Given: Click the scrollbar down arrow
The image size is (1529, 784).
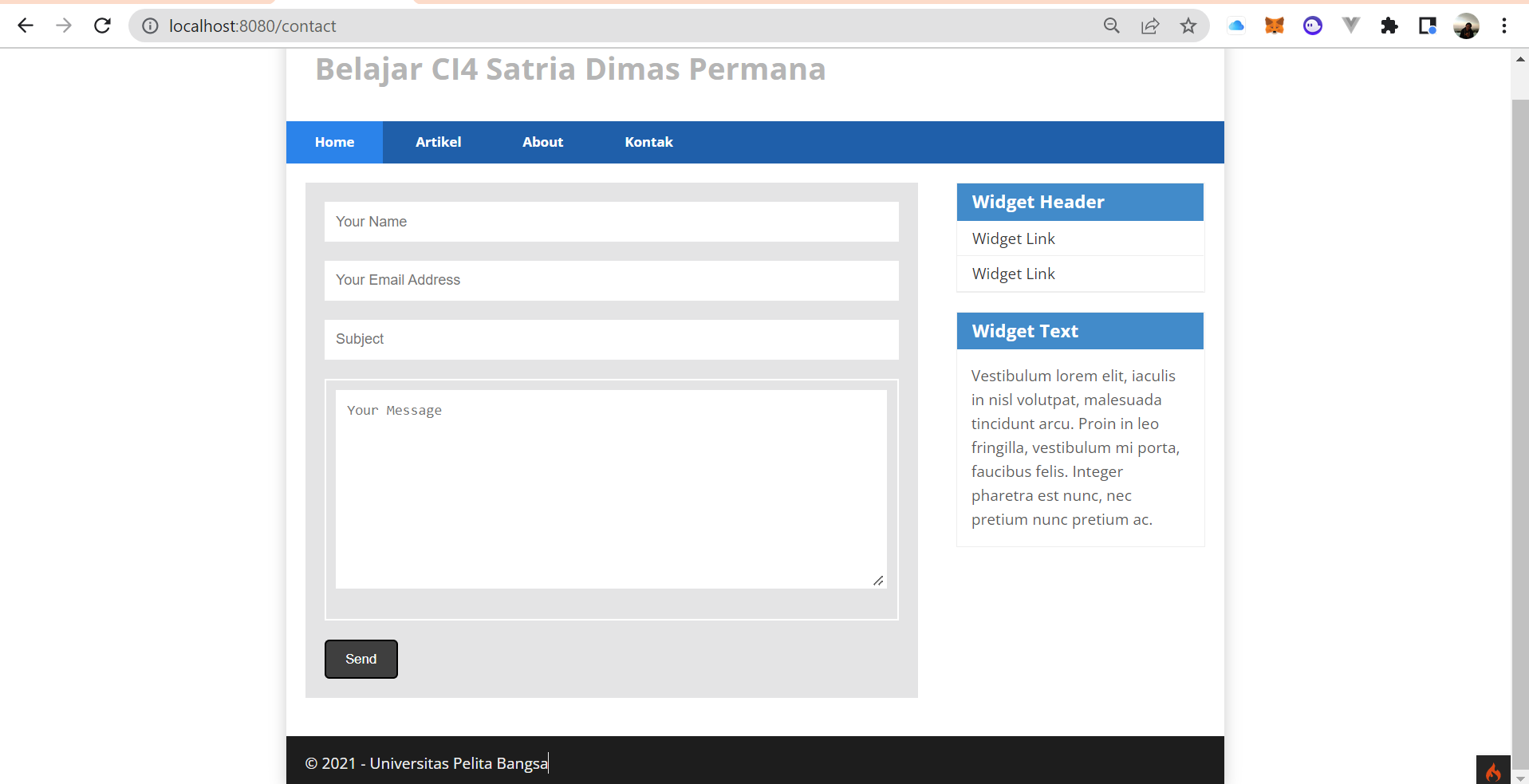Looking at the screenshot, I should (x=1520, y=778).
